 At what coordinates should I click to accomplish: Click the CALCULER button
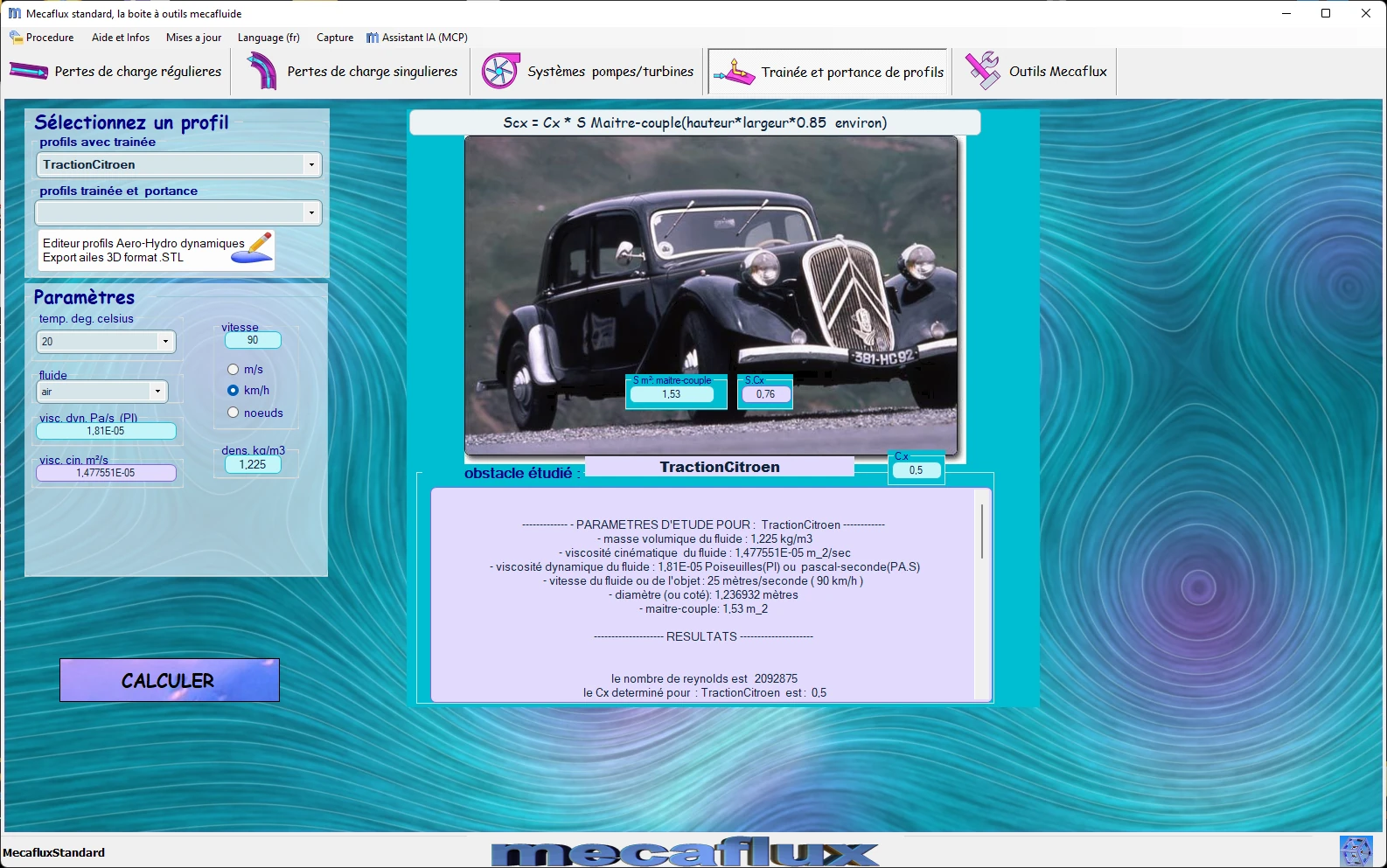[x=170, y=680]
